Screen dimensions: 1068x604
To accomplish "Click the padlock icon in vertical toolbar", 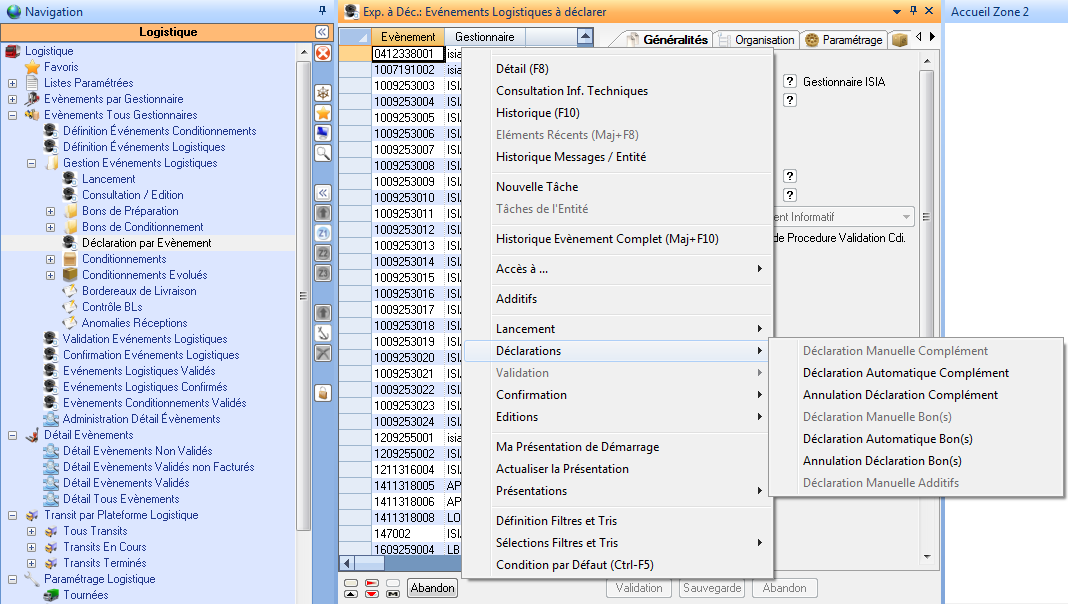I will 323,393.
